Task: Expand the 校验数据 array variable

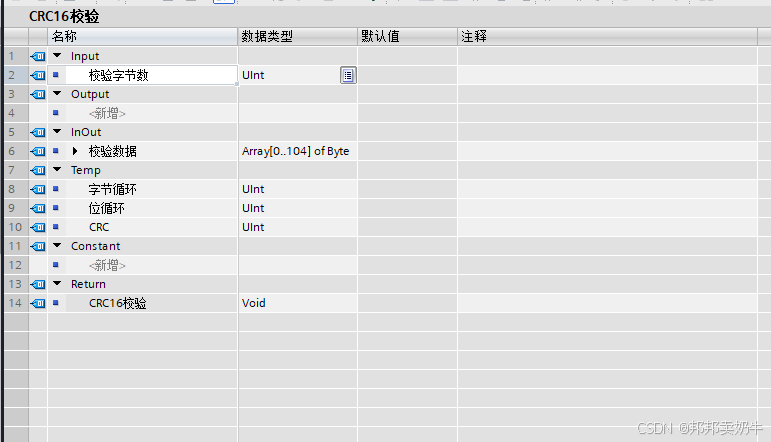Action: point(75,151)
